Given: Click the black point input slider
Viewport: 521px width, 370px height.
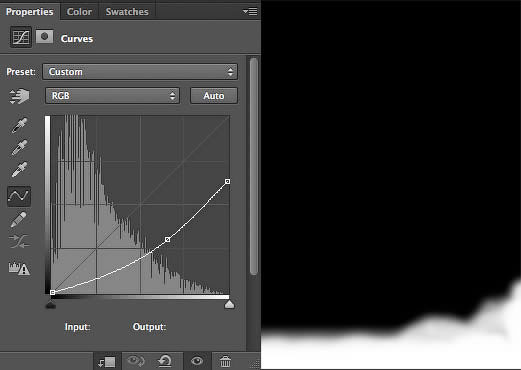Looking at the screenshot, I should (51, 304).
